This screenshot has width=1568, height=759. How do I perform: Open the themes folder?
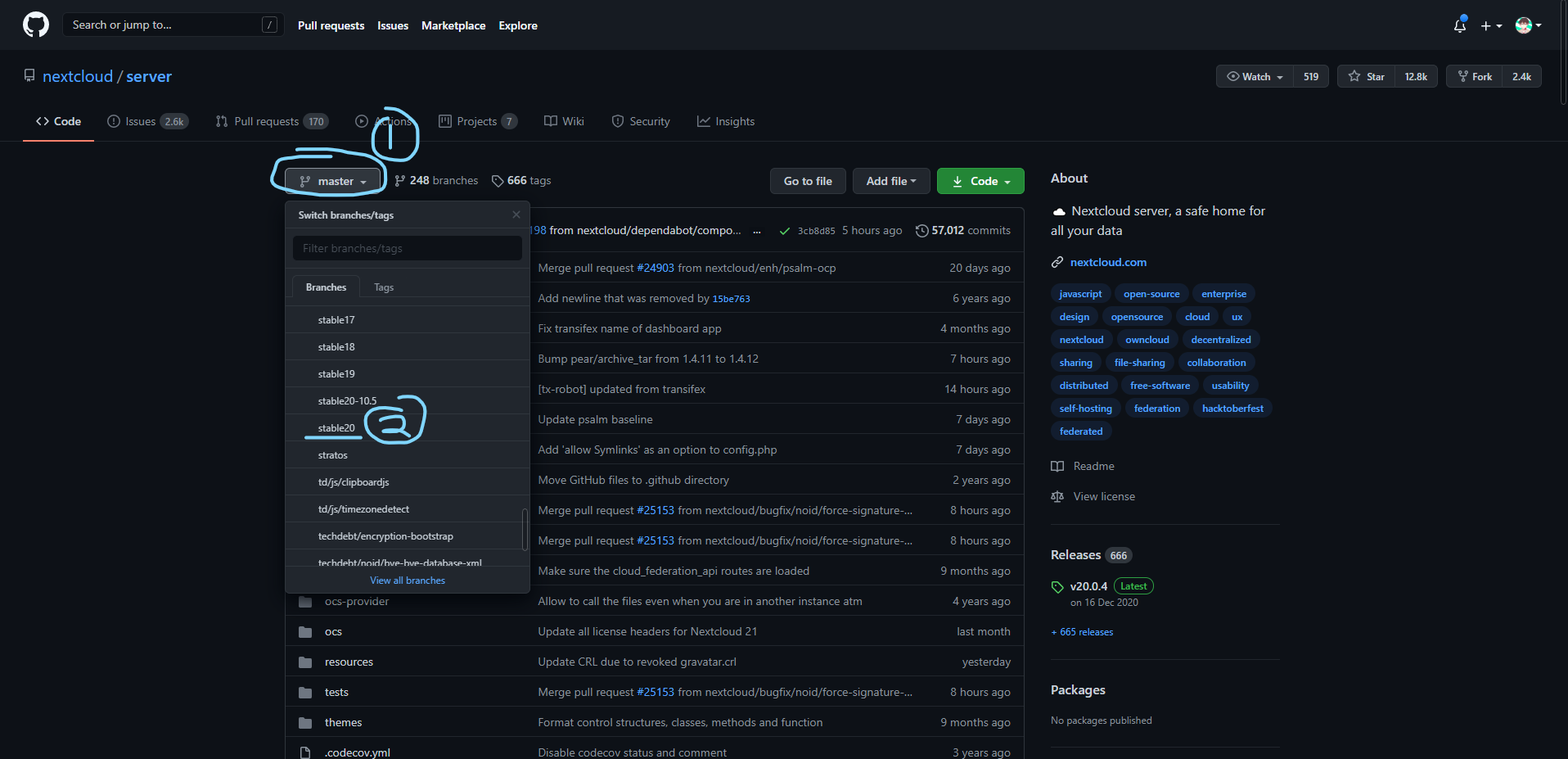tap(343, 722)
